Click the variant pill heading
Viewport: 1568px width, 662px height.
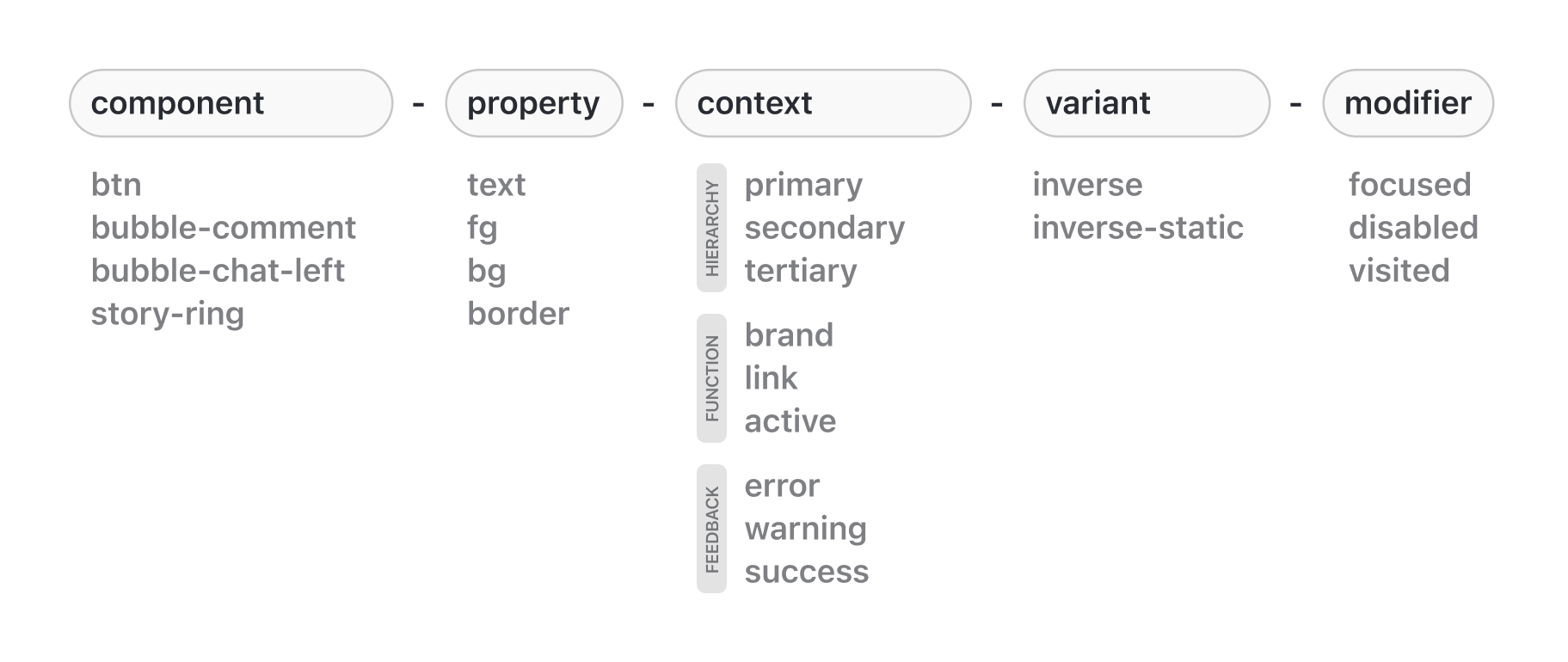coord(1146,103)
